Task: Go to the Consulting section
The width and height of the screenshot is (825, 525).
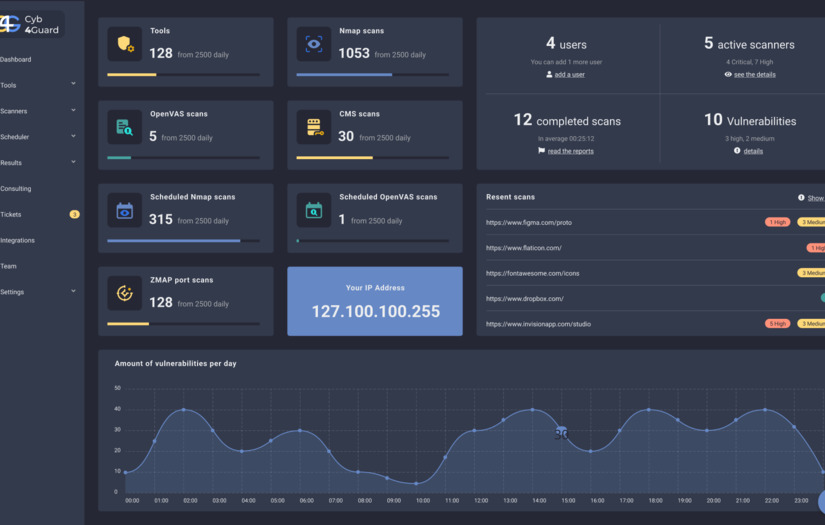Action: tap(16, 189)
